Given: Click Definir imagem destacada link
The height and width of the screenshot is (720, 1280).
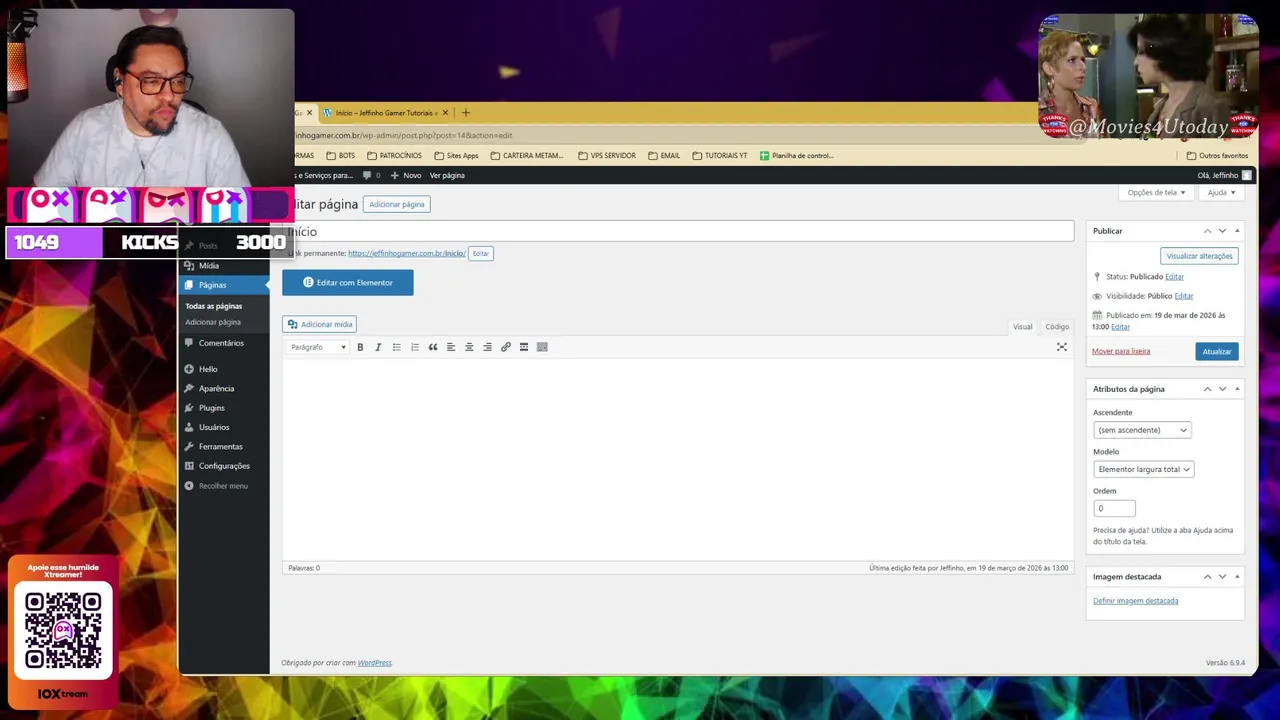Looking at the screenshot, I should [x=1135, y=601].
